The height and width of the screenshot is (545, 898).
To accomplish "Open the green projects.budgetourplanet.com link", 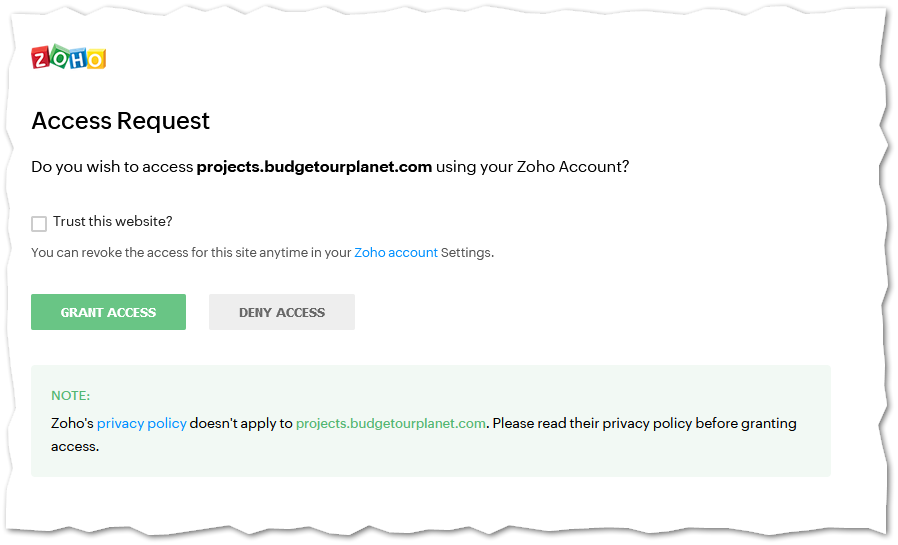I will (x=391, y=423).
